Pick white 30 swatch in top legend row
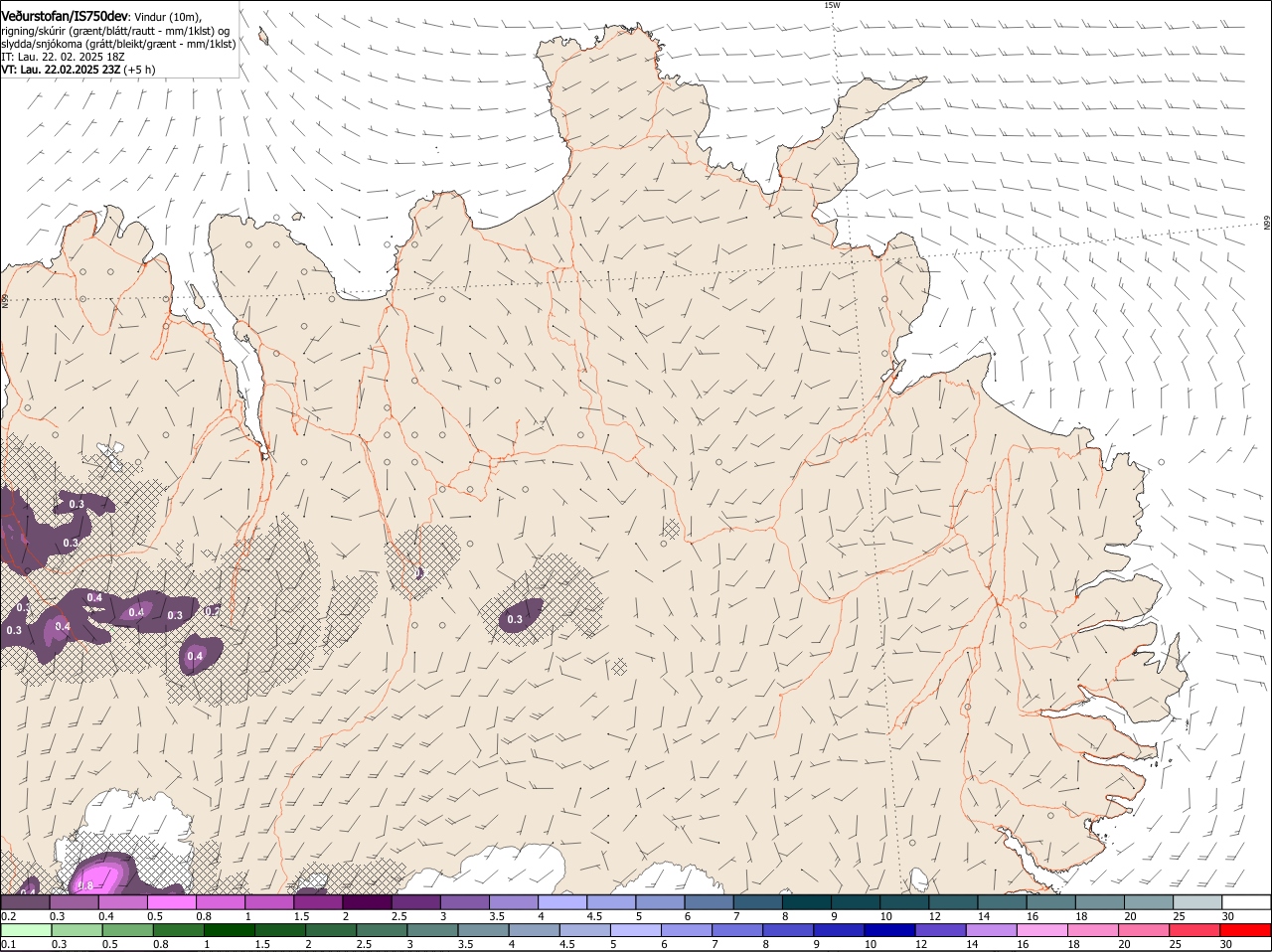 (x=1247, y=902)
